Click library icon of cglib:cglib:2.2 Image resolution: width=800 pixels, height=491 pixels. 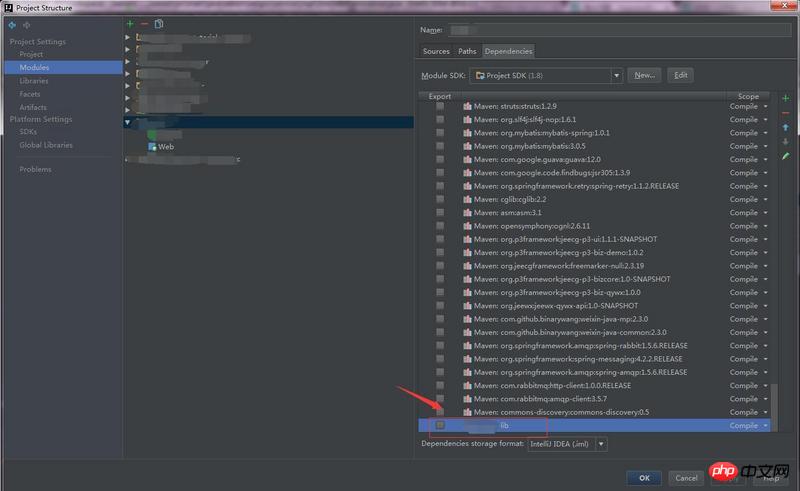(x=467, y=199)
